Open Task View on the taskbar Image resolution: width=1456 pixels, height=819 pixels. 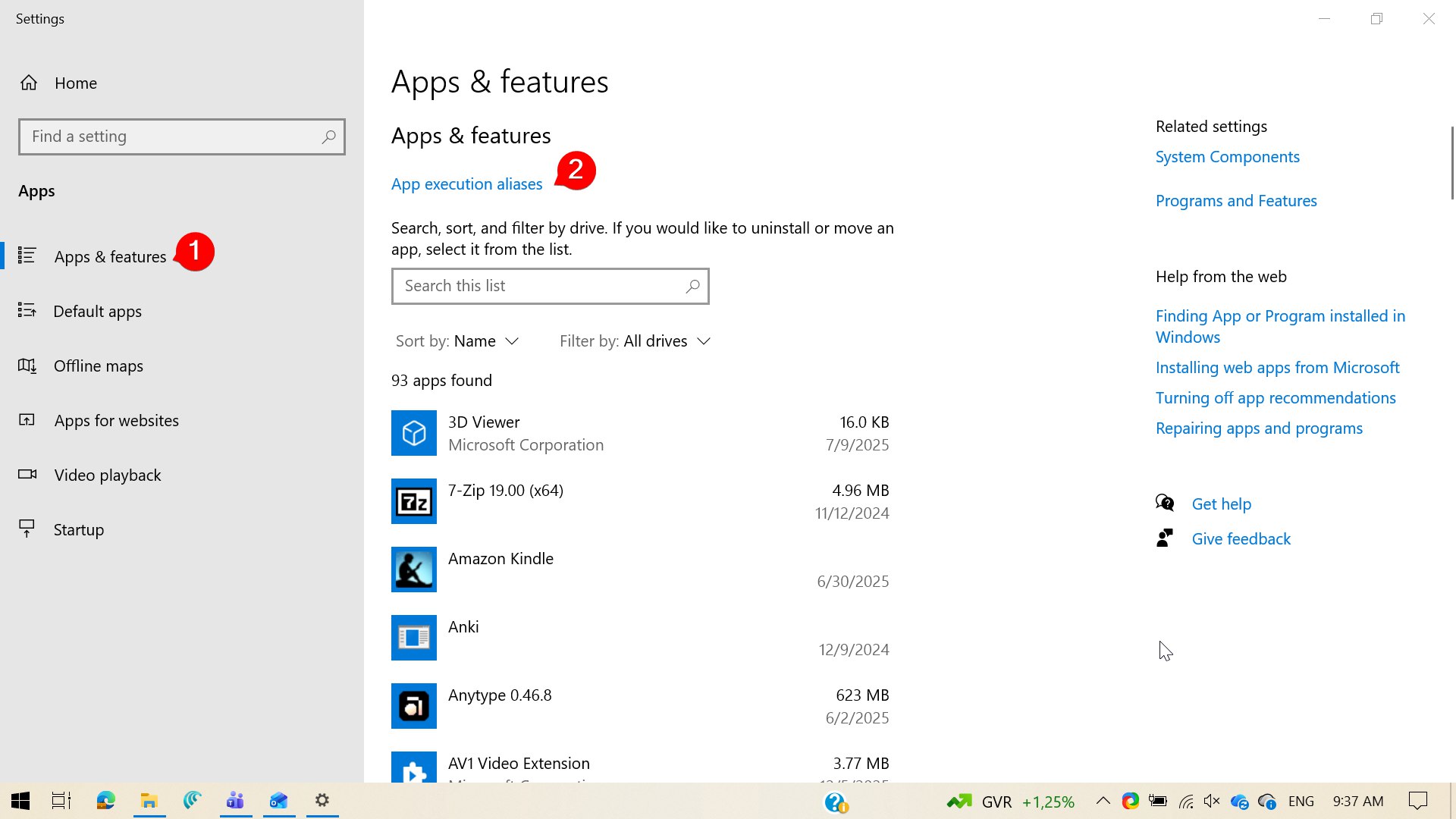pos(61,801)
